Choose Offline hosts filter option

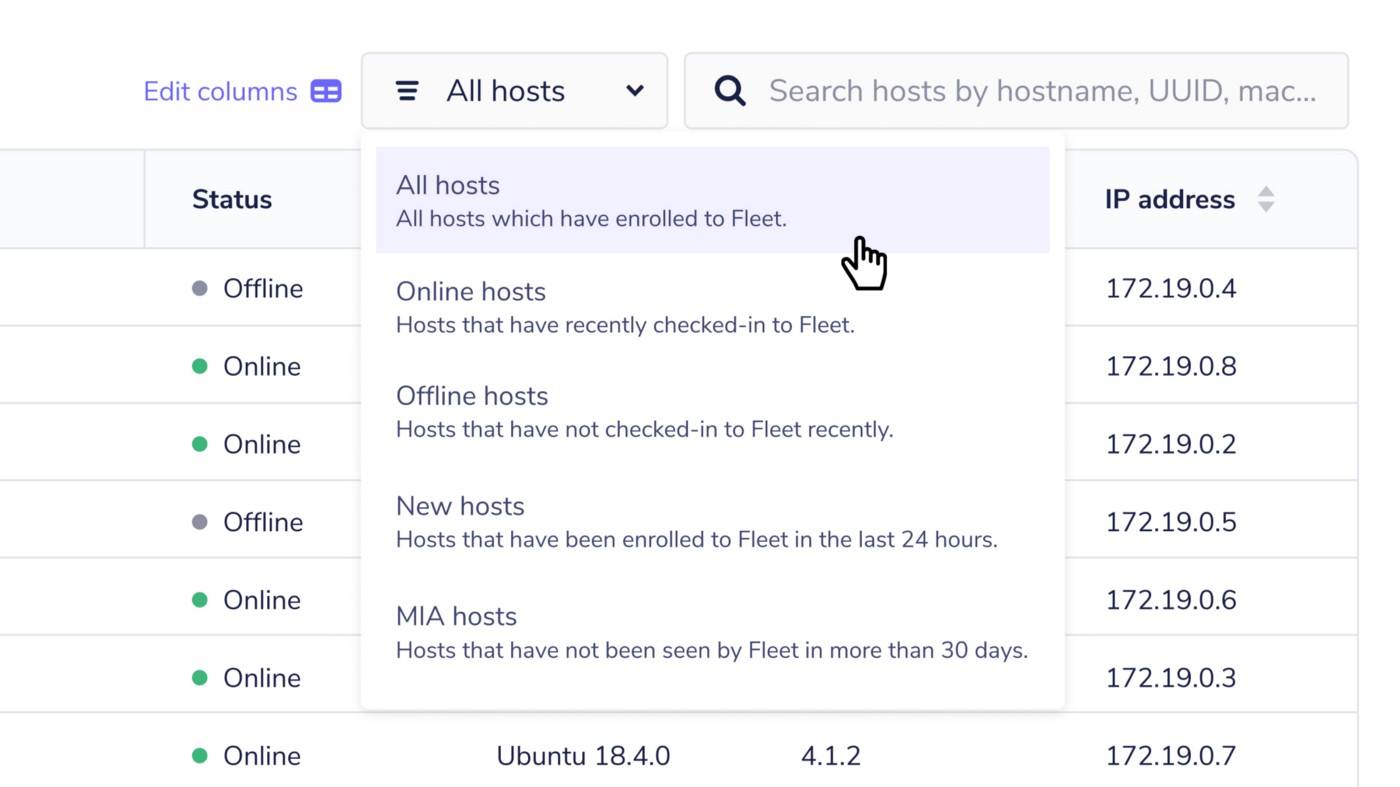[x=713, y=412]
